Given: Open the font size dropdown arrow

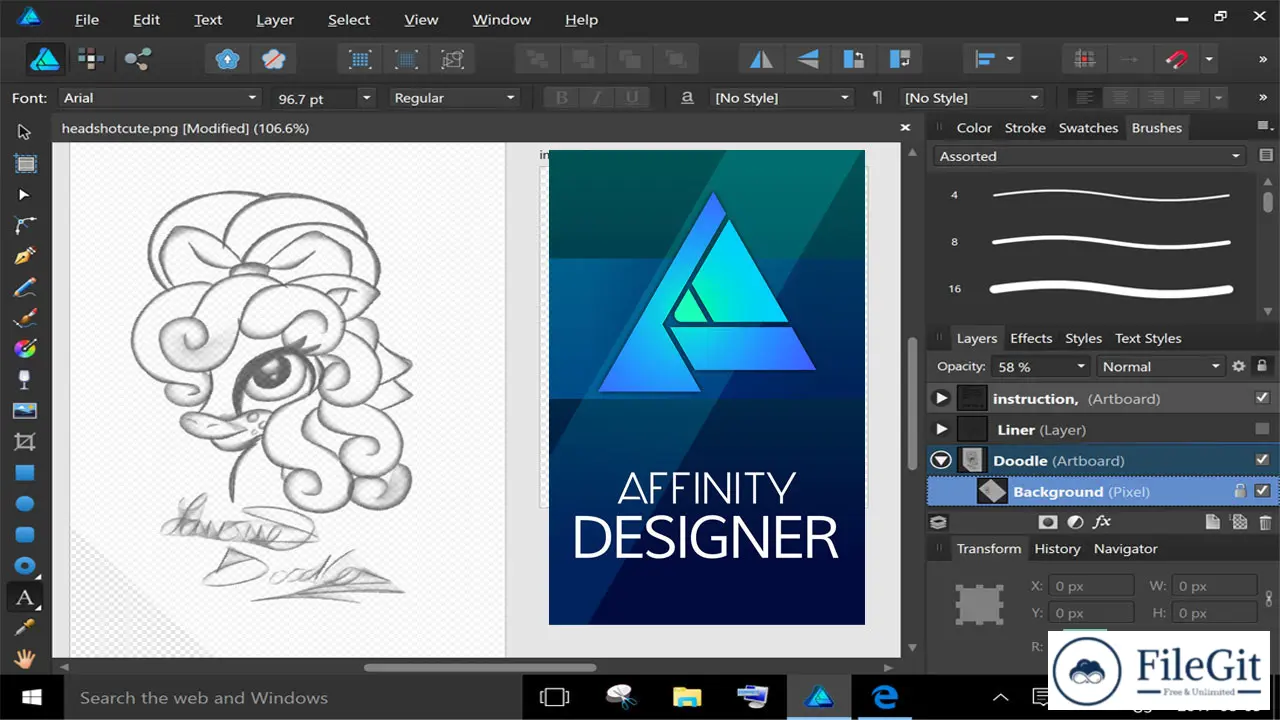Looking at the screenshot, I should (366, 98).
